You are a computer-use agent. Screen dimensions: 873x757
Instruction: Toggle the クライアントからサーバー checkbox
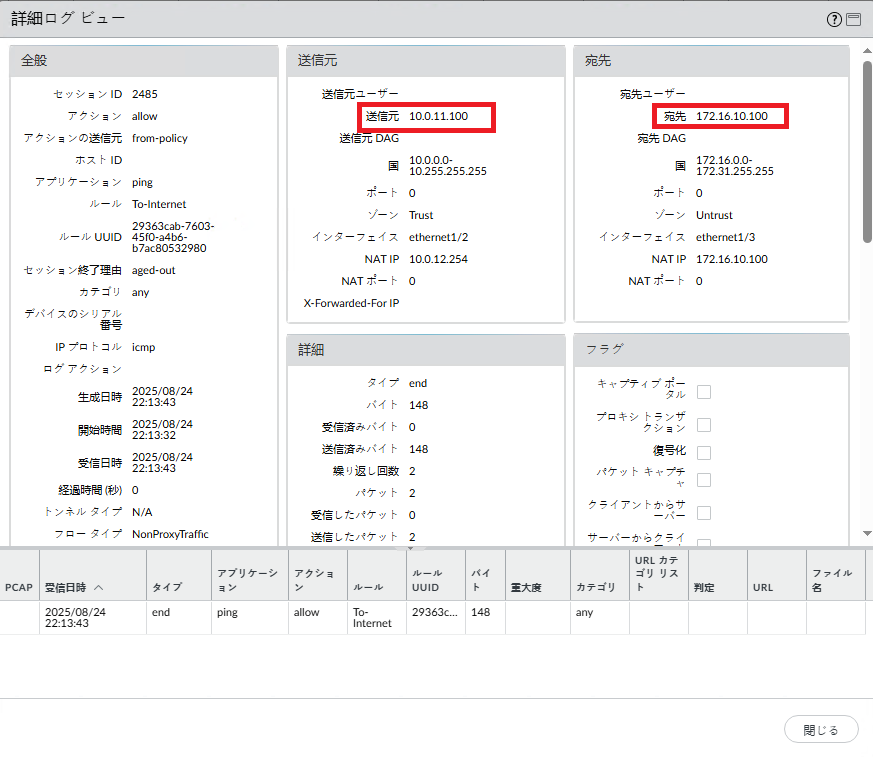point(704,513)
